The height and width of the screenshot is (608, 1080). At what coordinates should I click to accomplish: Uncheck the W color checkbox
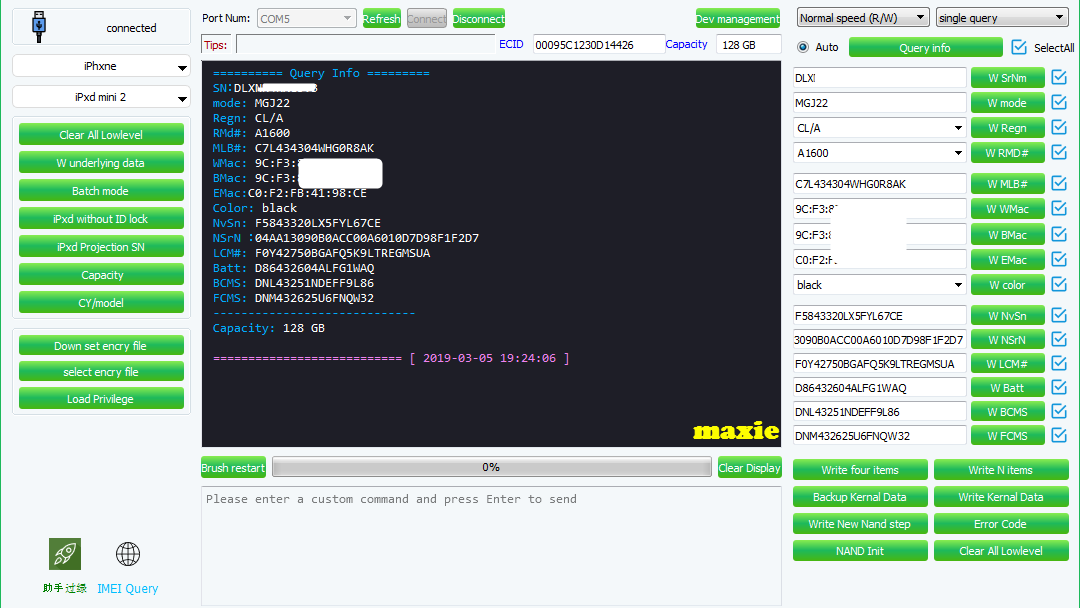tap(1059, 284)
